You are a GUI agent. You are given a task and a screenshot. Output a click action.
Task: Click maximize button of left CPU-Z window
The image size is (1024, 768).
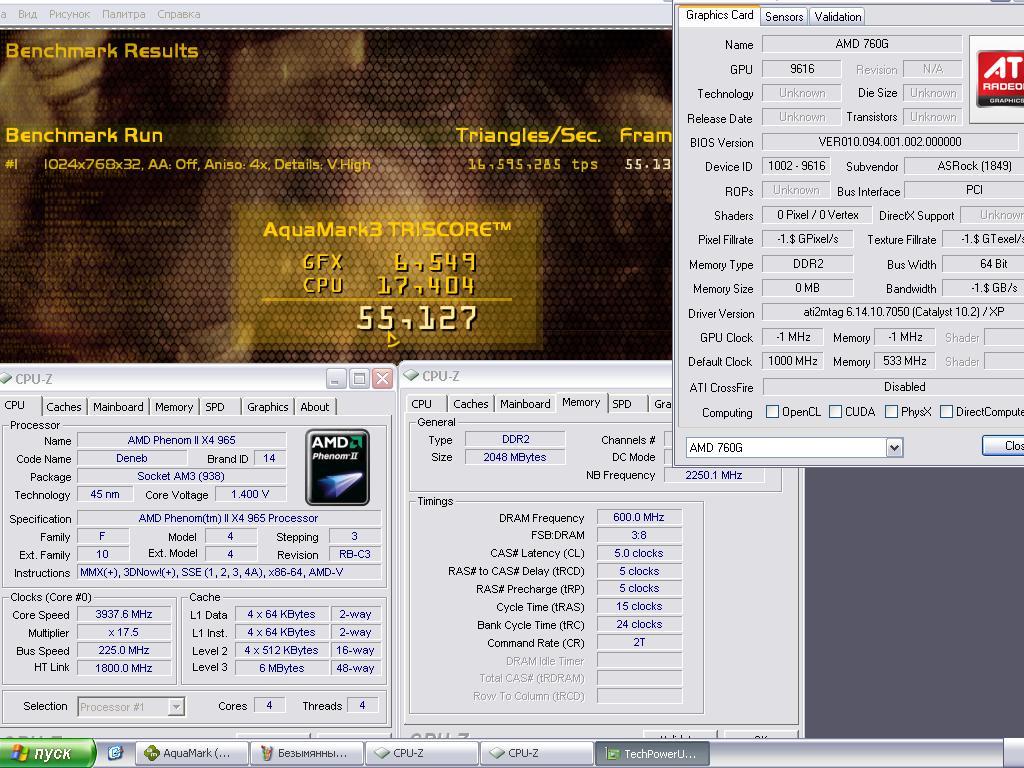pos(359,379)
